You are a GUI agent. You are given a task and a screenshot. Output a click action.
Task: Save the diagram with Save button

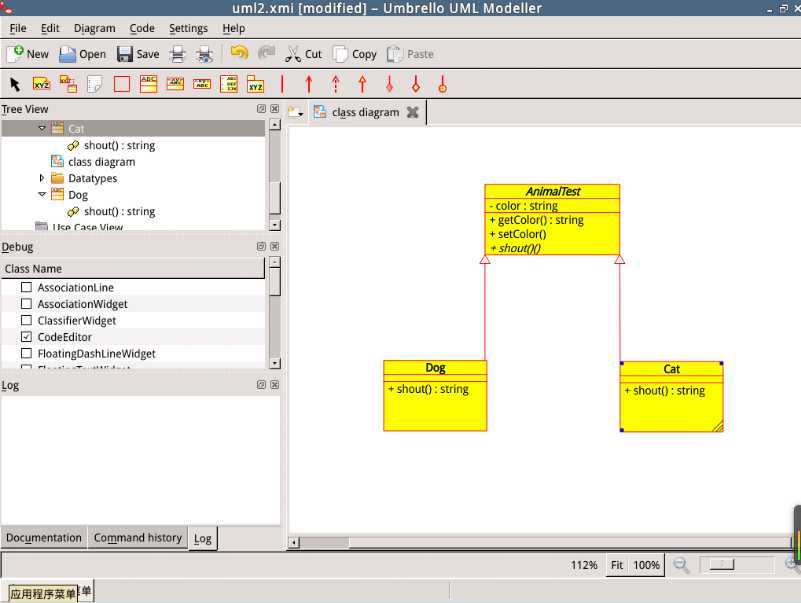tap(138, 54)
